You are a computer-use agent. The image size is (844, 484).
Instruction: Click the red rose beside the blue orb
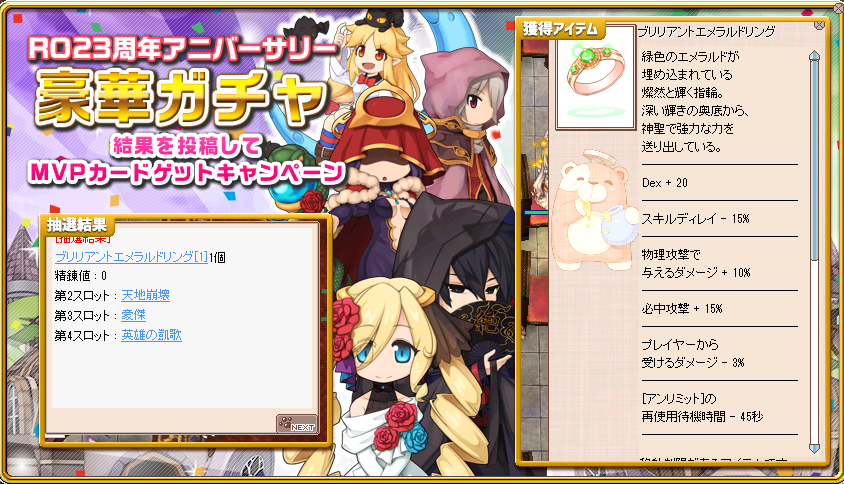pyautogui.click(x=311, y=201)
